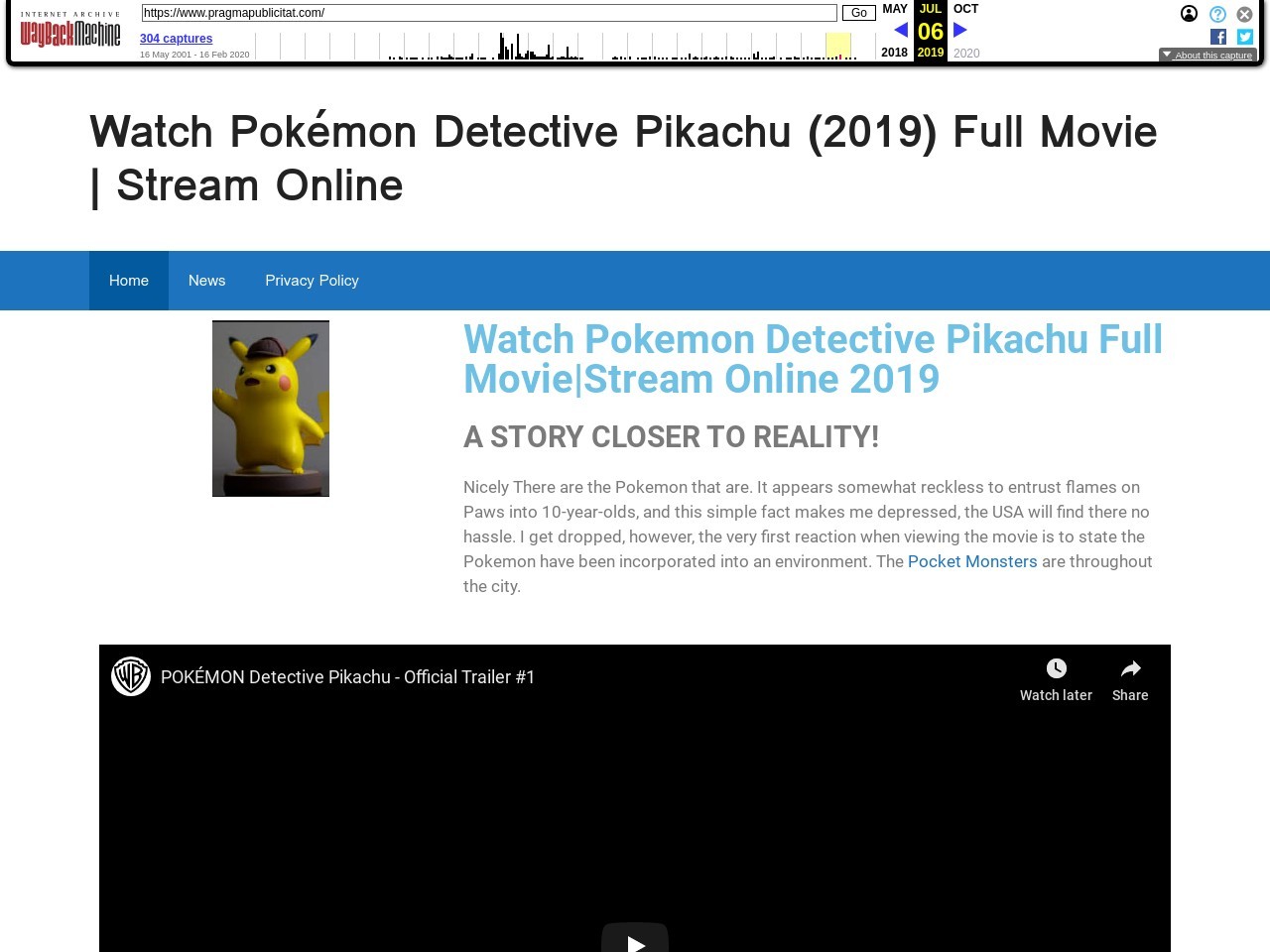Go to next capture with right arrow
Viewport: 1270px width, 952px height.
pos(960,31)
